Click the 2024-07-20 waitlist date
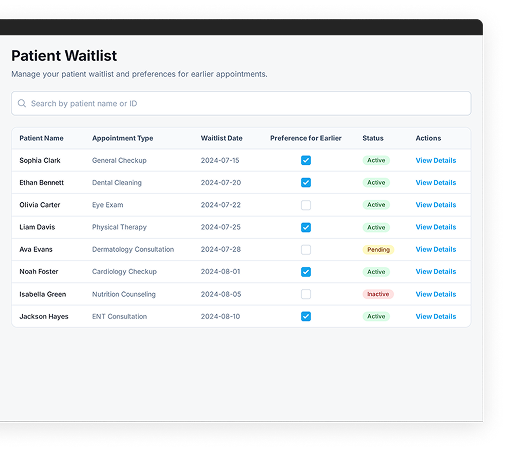The height and width of the screenshot is (450, 507). pyautogui.click(x=221, y=183)
